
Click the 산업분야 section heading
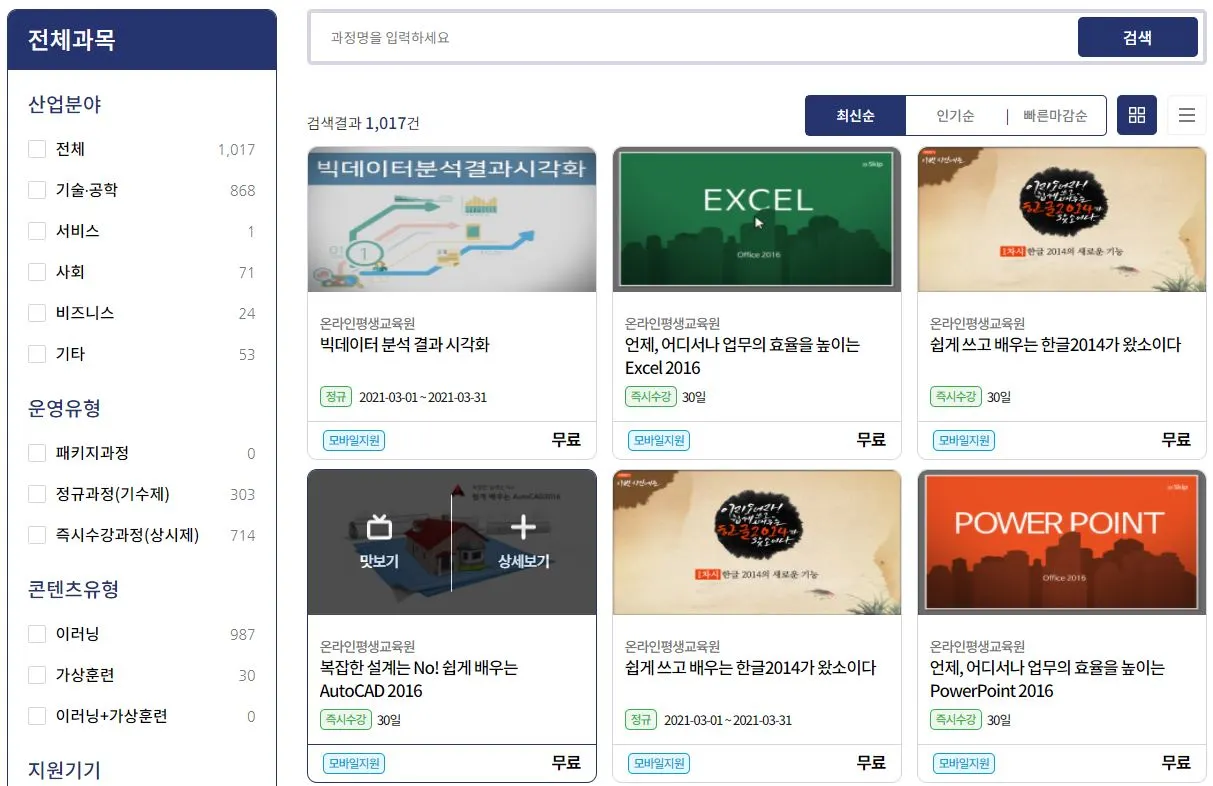(65, 104)
